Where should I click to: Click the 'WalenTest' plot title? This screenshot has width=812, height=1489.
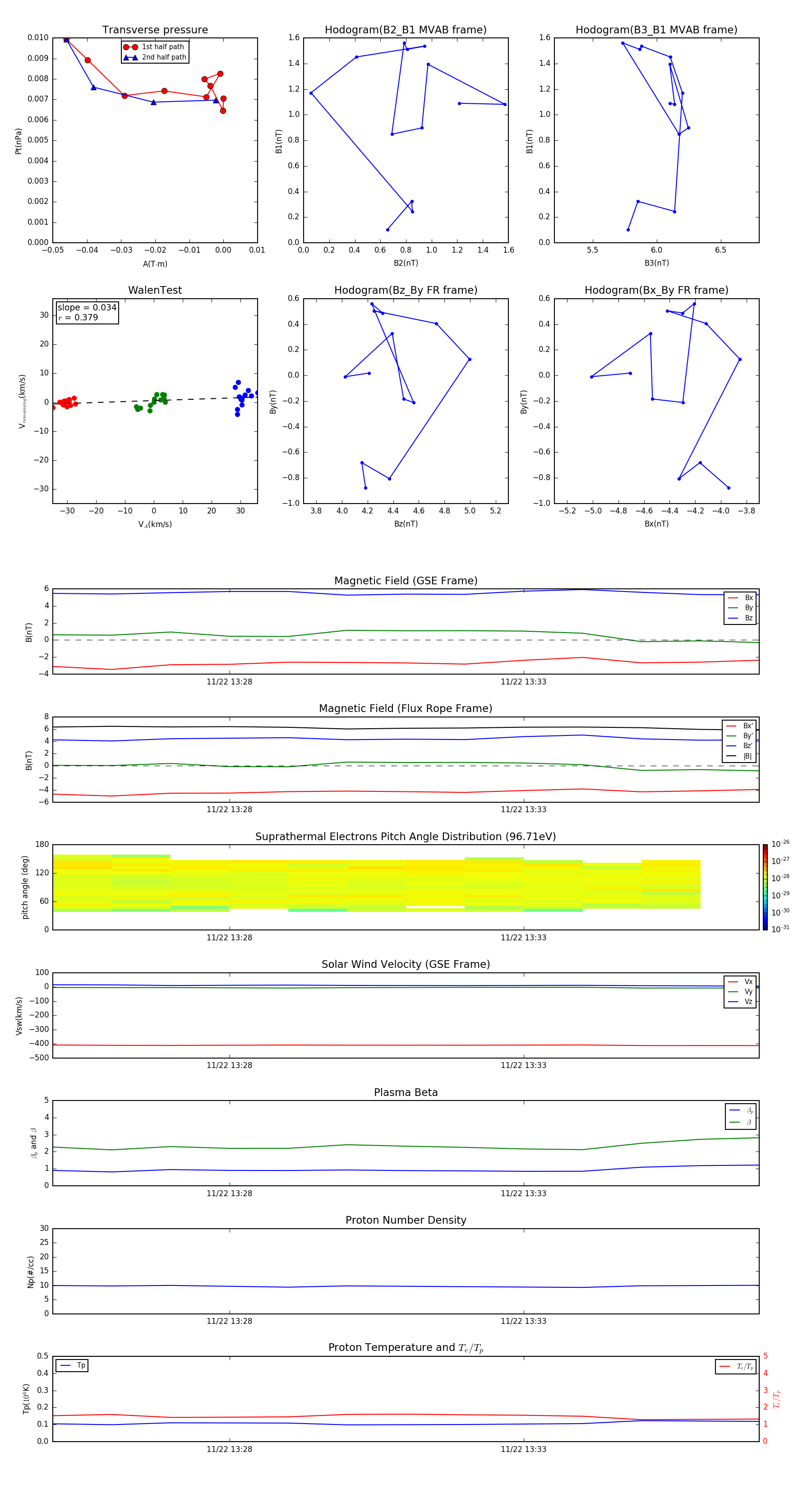tap(155, 290)
